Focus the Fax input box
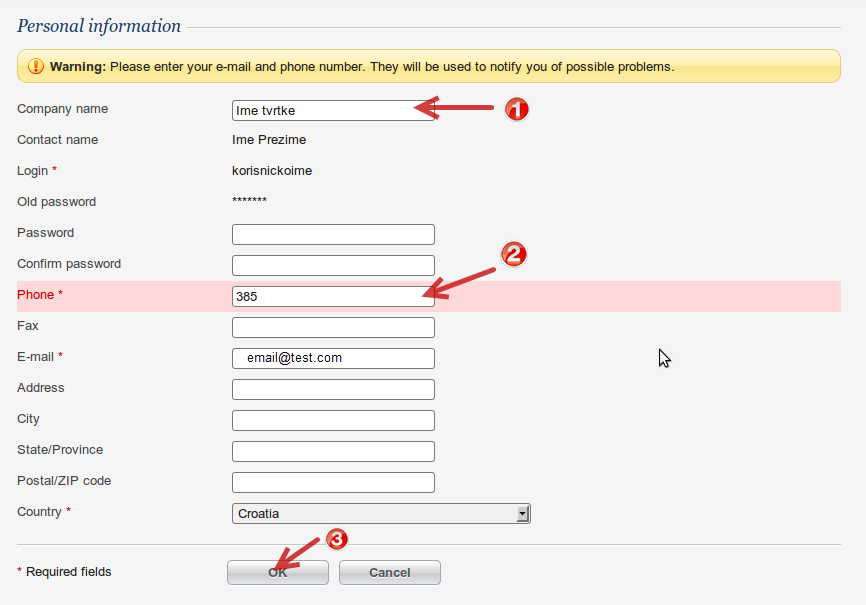The height and width of the screenshot is (605, 866). [333, 327]
